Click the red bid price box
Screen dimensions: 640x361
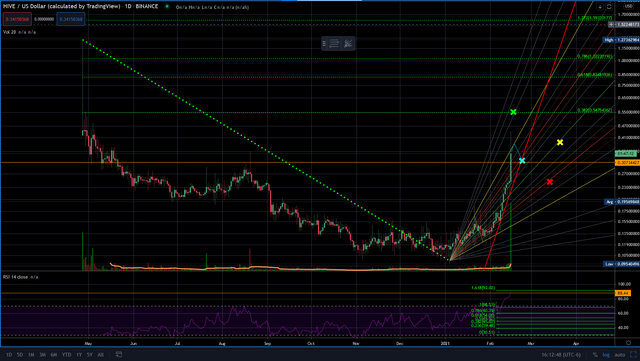click(x=17, y=19)
